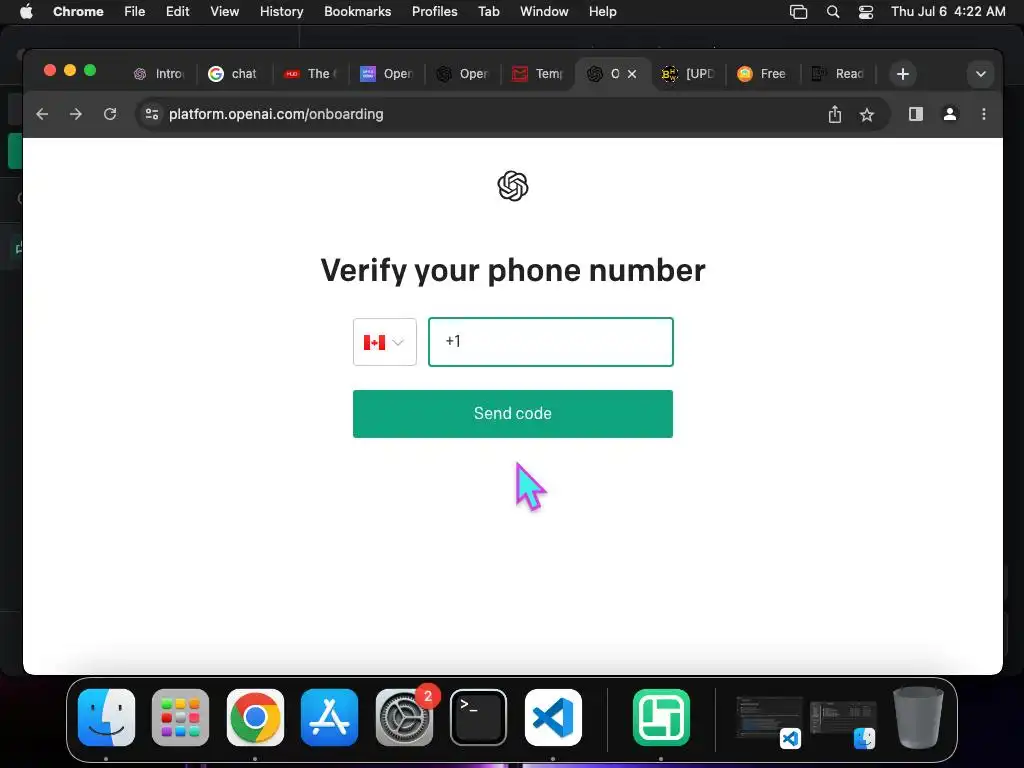Switch to the purple-icon Open tab
Screen dimensions: 1024x768
tap(387, 74)
